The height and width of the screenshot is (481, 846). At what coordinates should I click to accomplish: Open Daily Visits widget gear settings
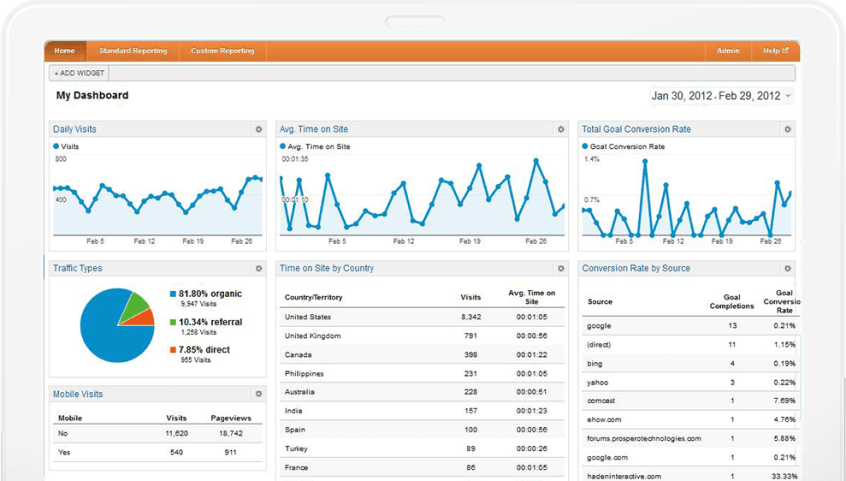point(259,129)
